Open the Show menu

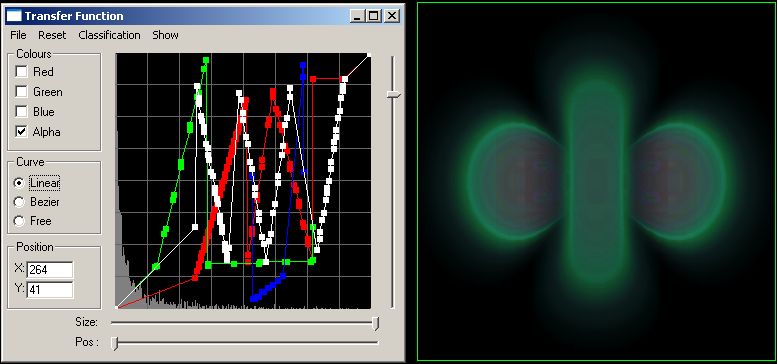pyautogui.click(x=165, y=35)
